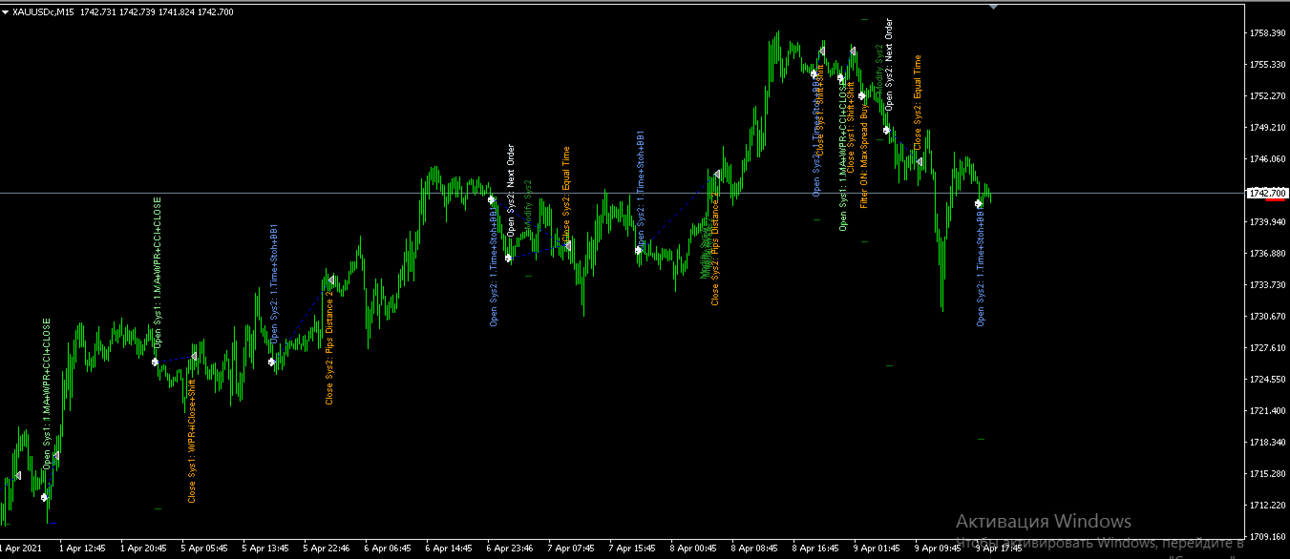1290x559 pixels.
Task: Click the 6 Apr 14:45 time label
Action: [x=449, y=548]
